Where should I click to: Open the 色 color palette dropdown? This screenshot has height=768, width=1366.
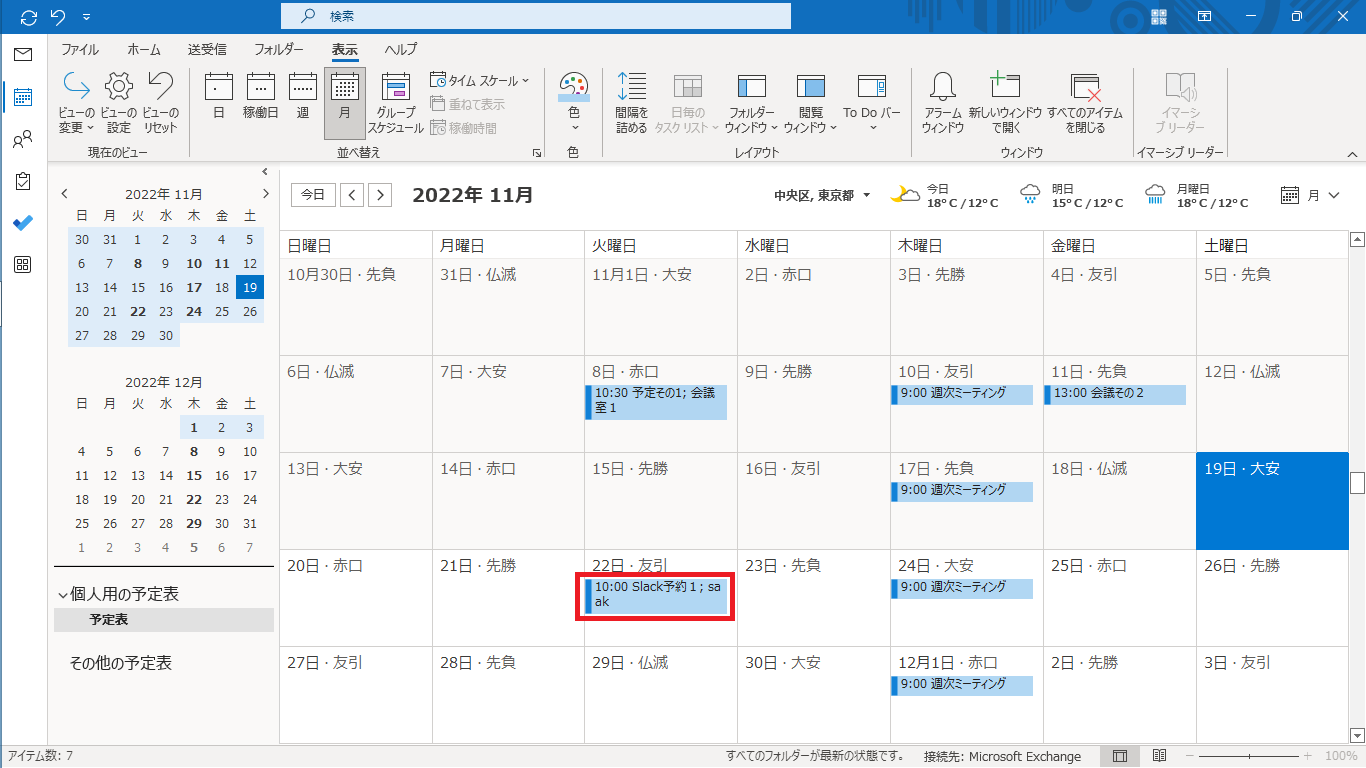574,101
